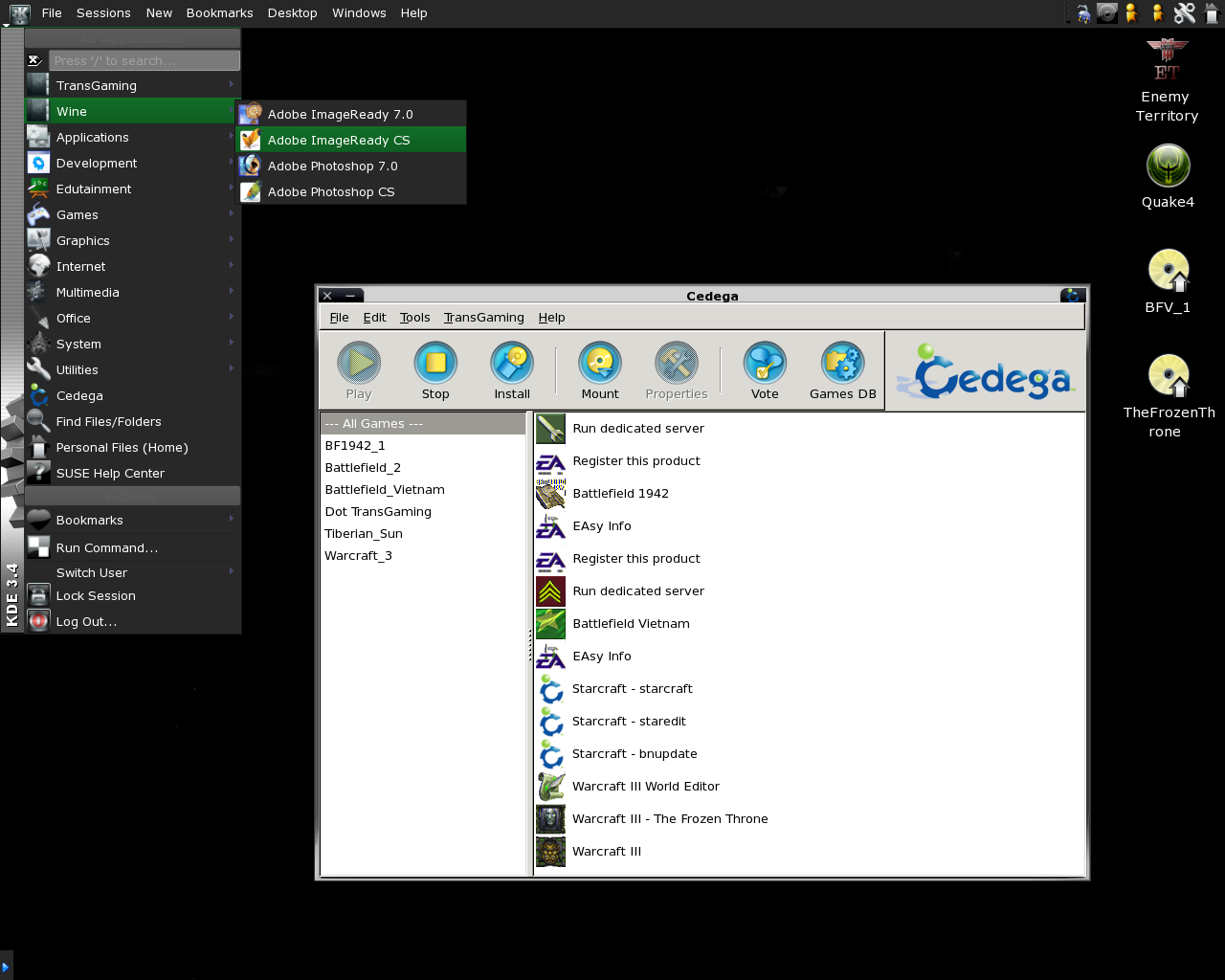The height and width of the screenshot is (980, 1225).
Task: Click the Vote toolbar icon
Action: point(765,371)
